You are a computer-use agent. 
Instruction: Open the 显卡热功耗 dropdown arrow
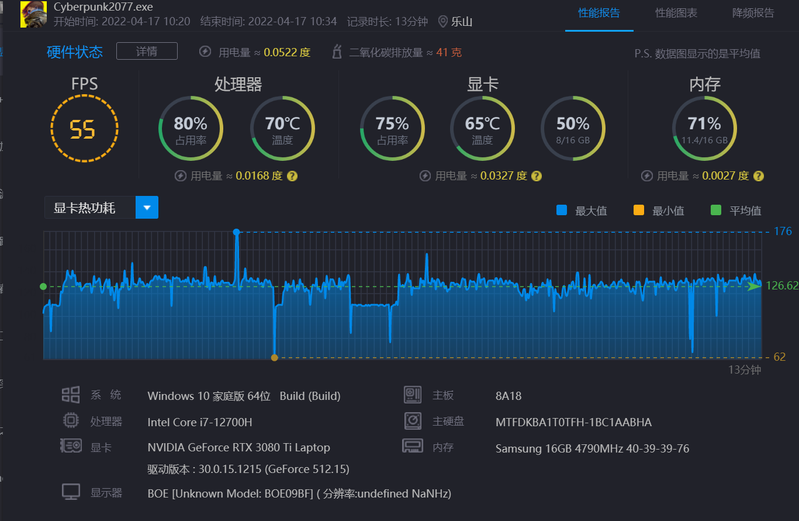pyautogui.click(x=147, y=208)
